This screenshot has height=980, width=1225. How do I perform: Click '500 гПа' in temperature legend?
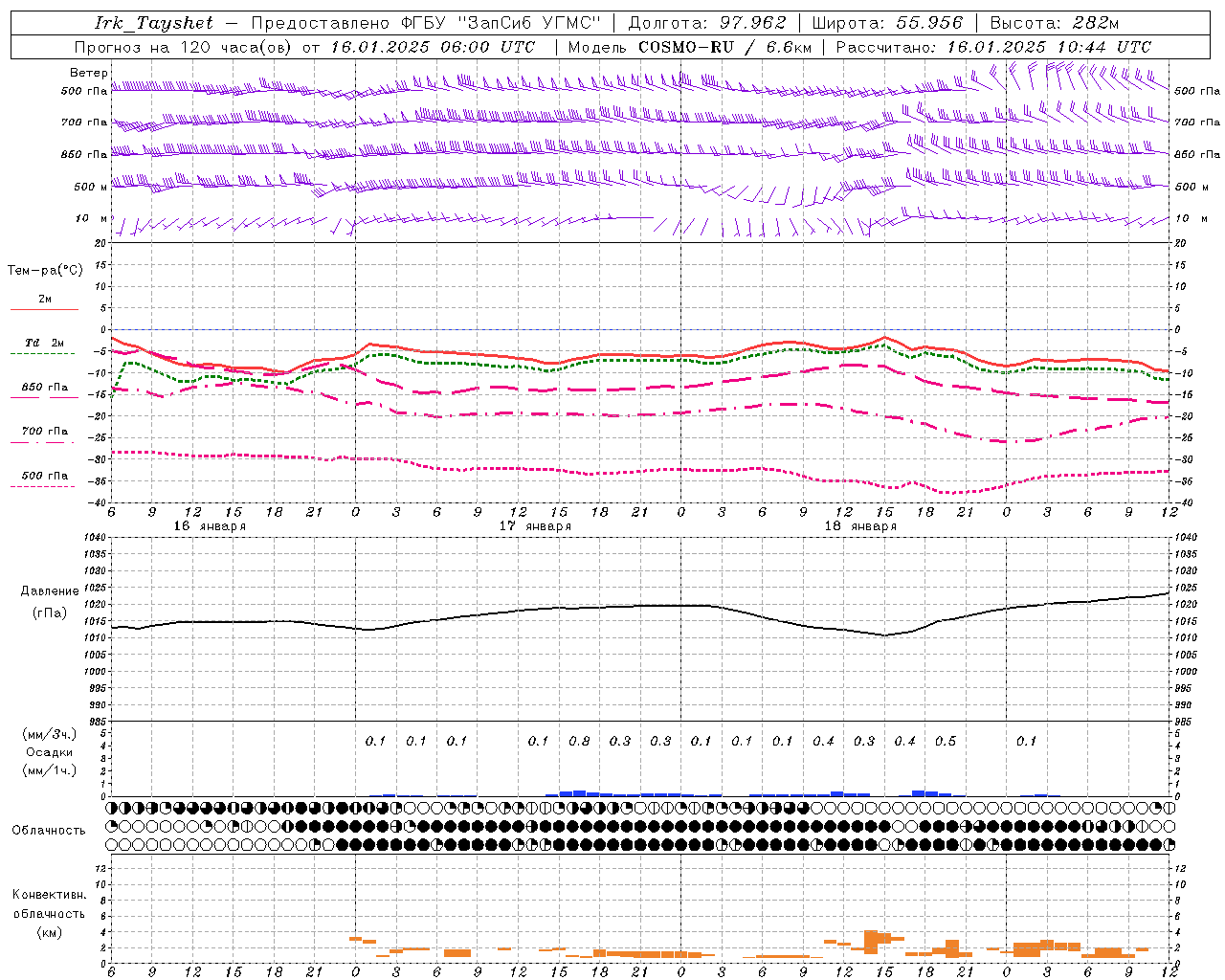point(45,476)
